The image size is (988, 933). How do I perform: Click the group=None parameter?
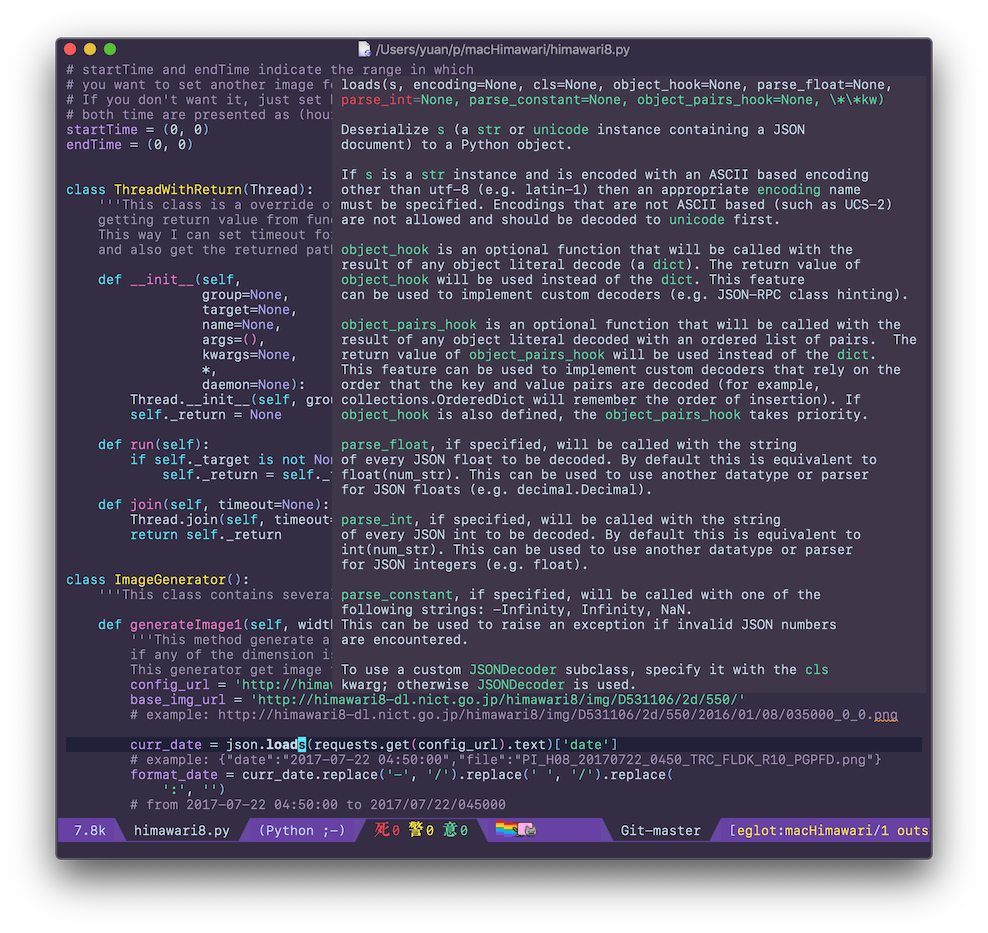[246, 295]
